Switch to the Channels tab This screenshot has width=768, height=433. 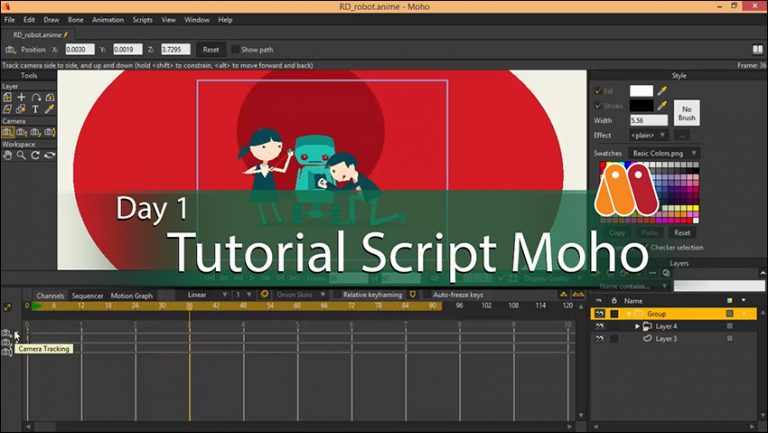click(50, 295)
